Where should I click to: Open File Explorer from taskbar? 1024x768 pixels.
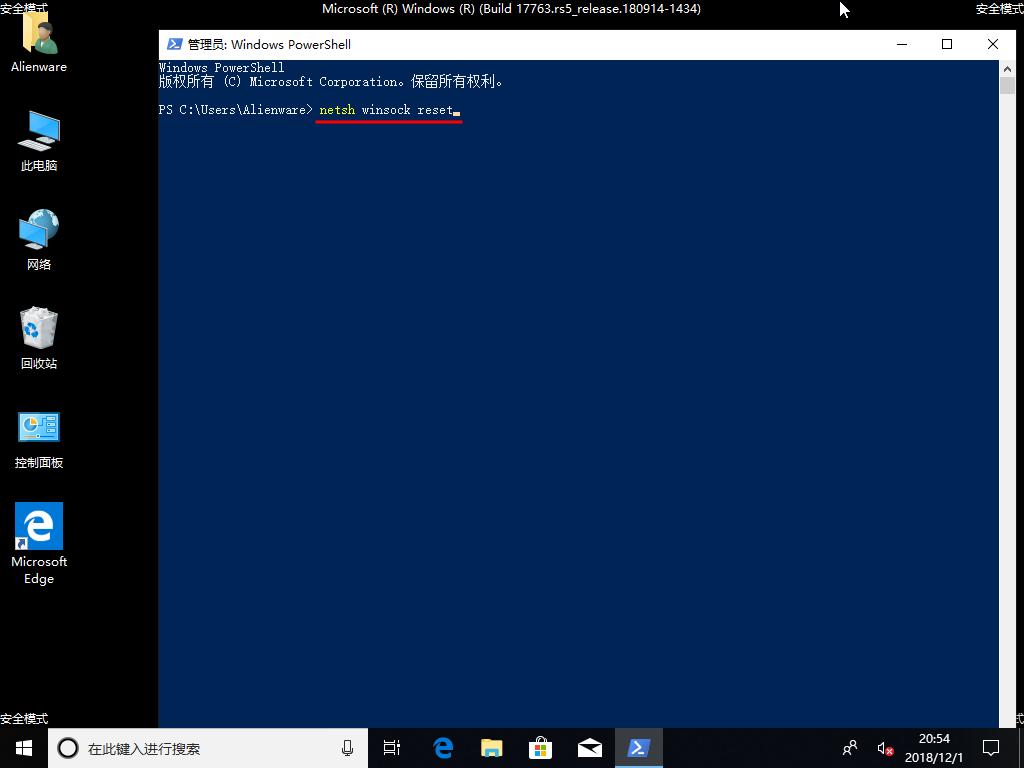tap(492, 748)
